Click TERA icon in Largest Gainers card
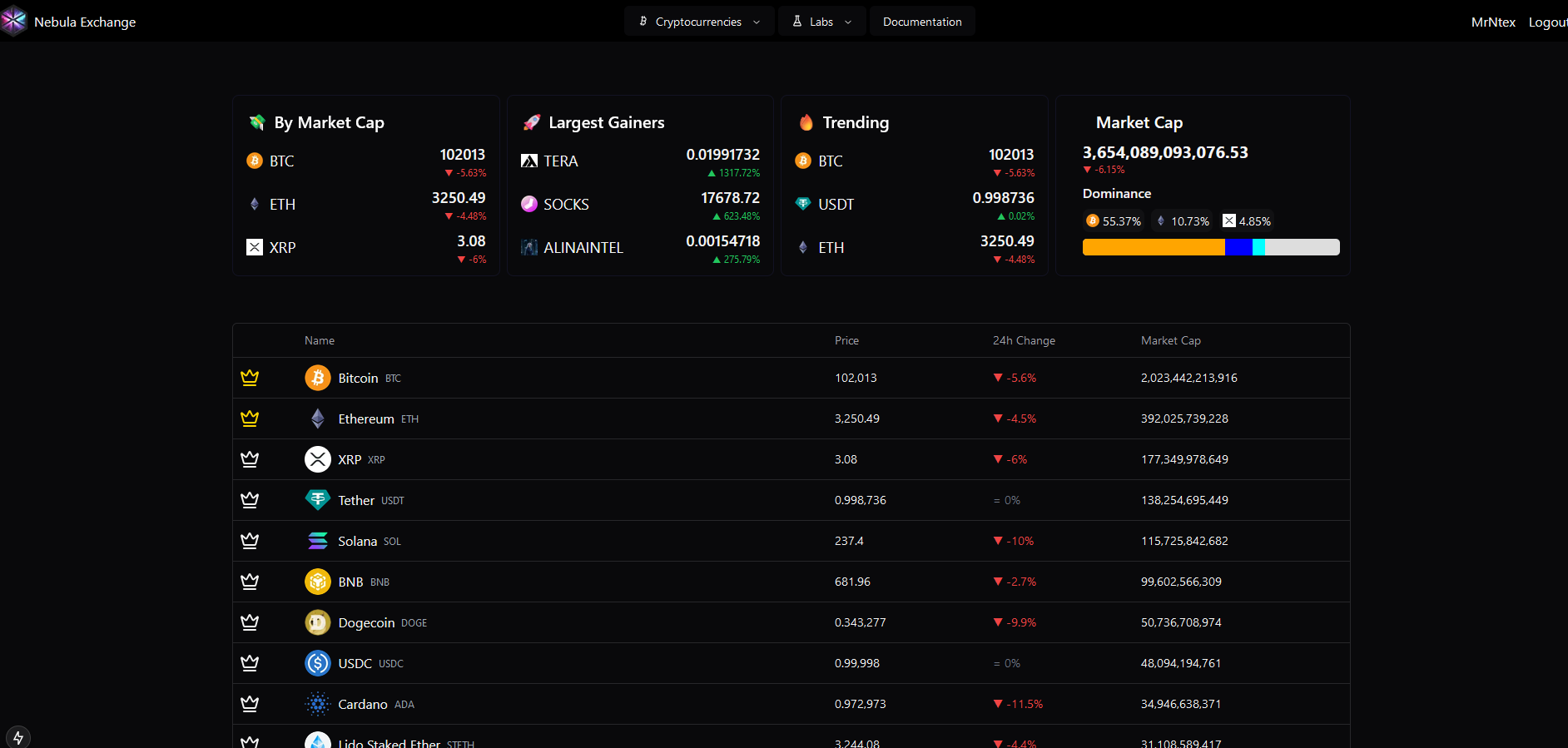1568x748 pixels. (529, 161)
